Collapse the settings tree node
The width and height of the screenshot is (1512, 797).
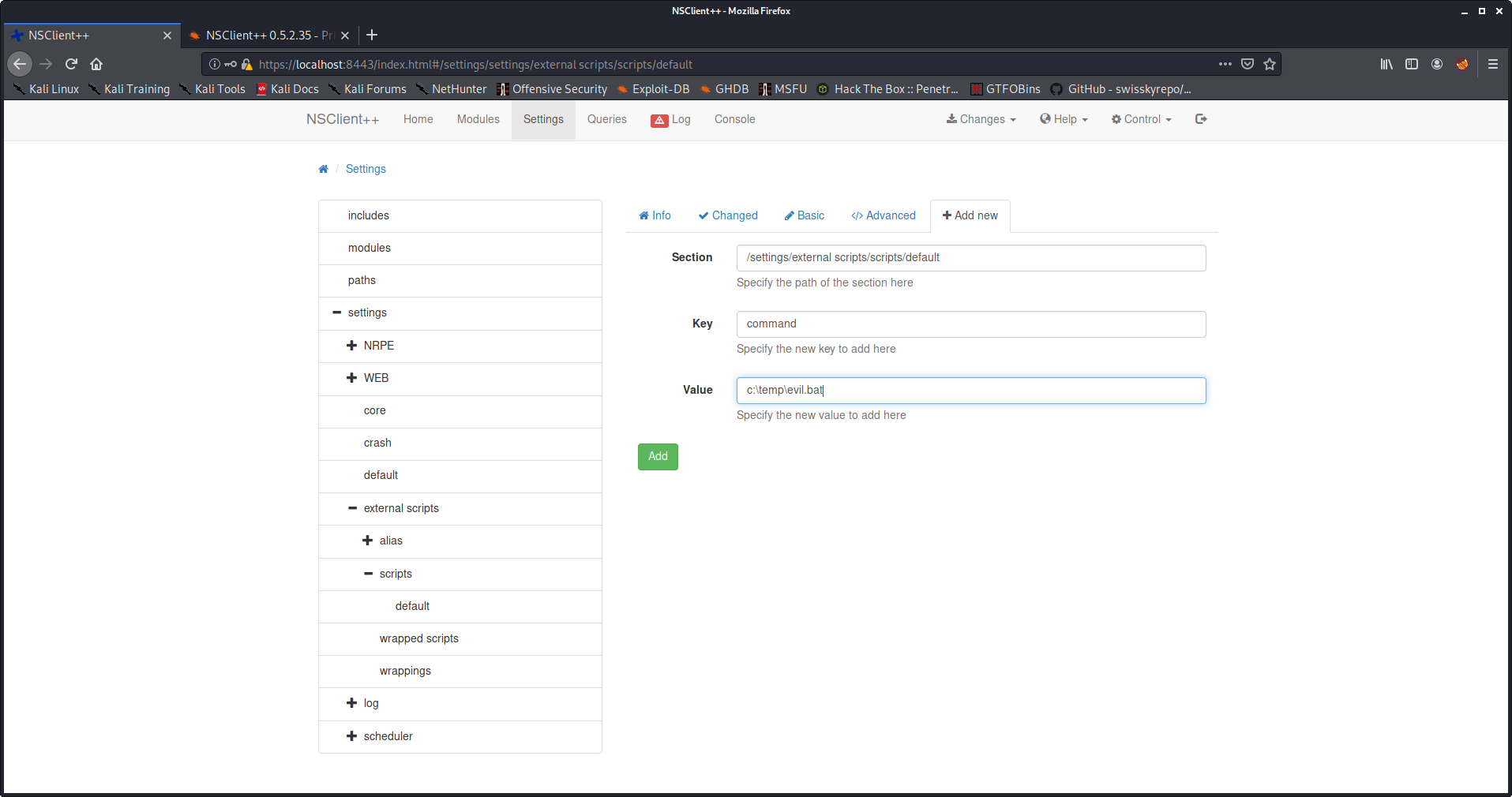tap(337, 312)
